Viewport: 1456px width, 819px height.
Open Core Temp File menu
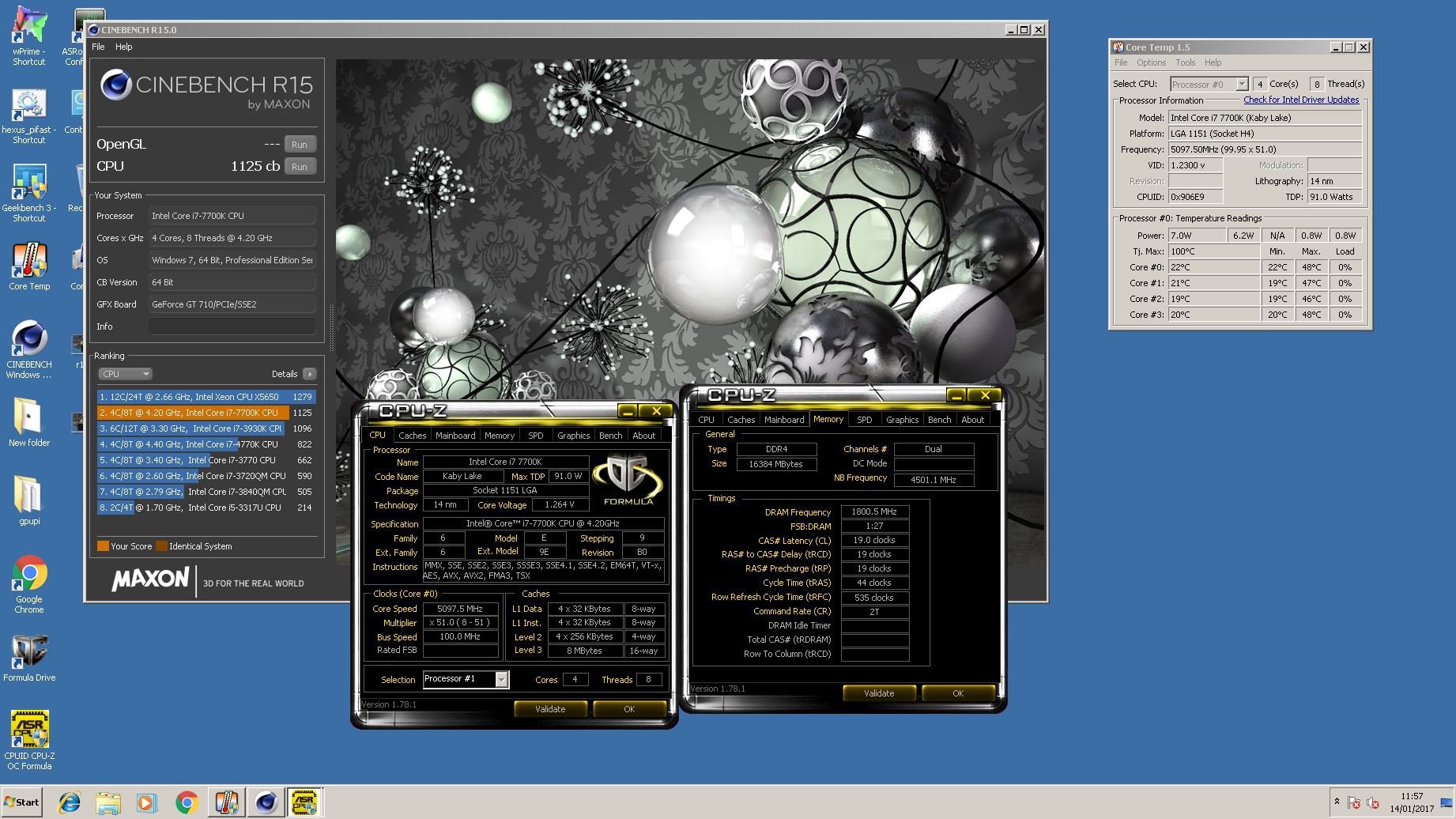1121,62
